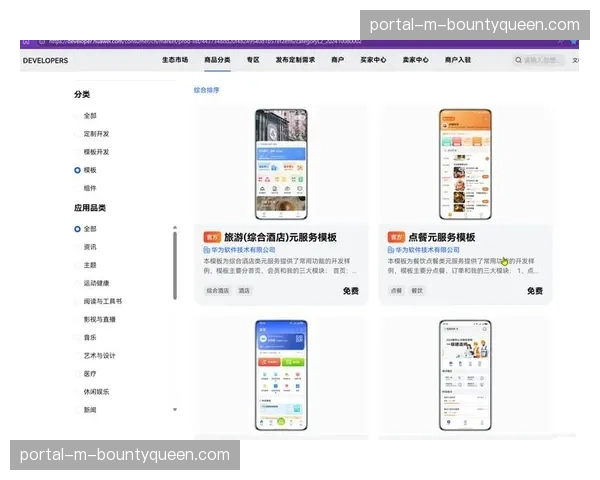Viewport: 600px width, 480px height.
Task: Click 免费 price on the 点餐 card
Action: click(x=535, y=291)
